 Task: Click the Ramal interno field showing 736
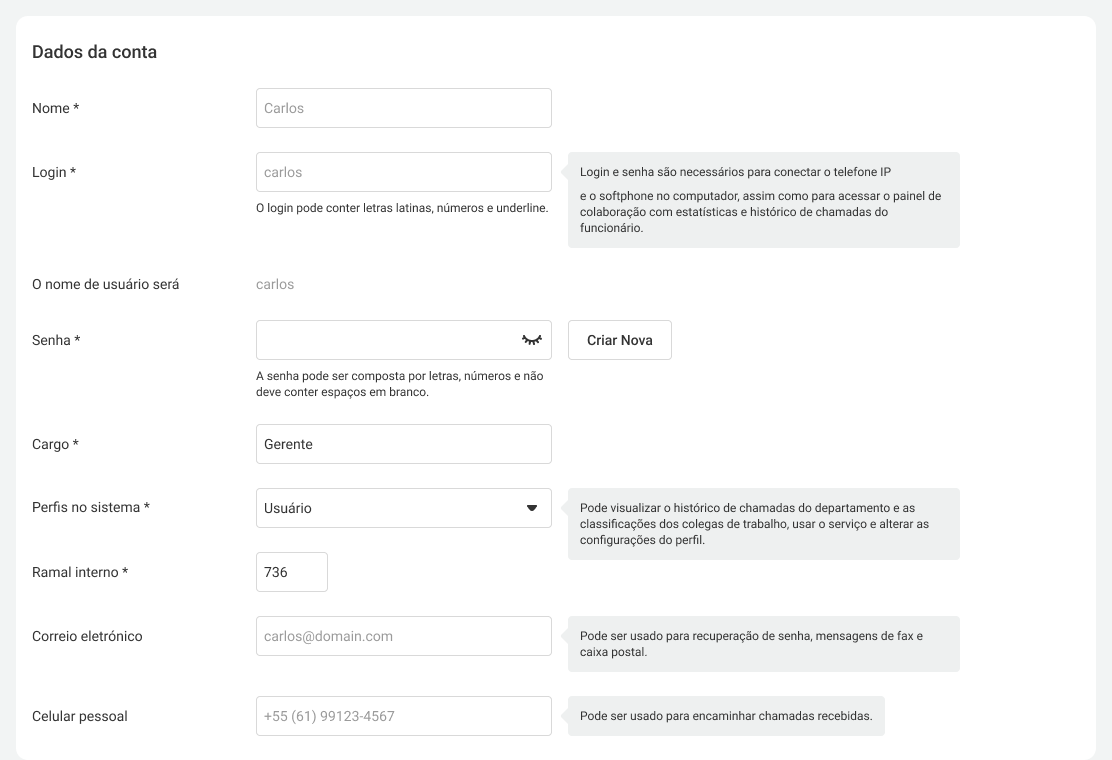click(291, 572)
